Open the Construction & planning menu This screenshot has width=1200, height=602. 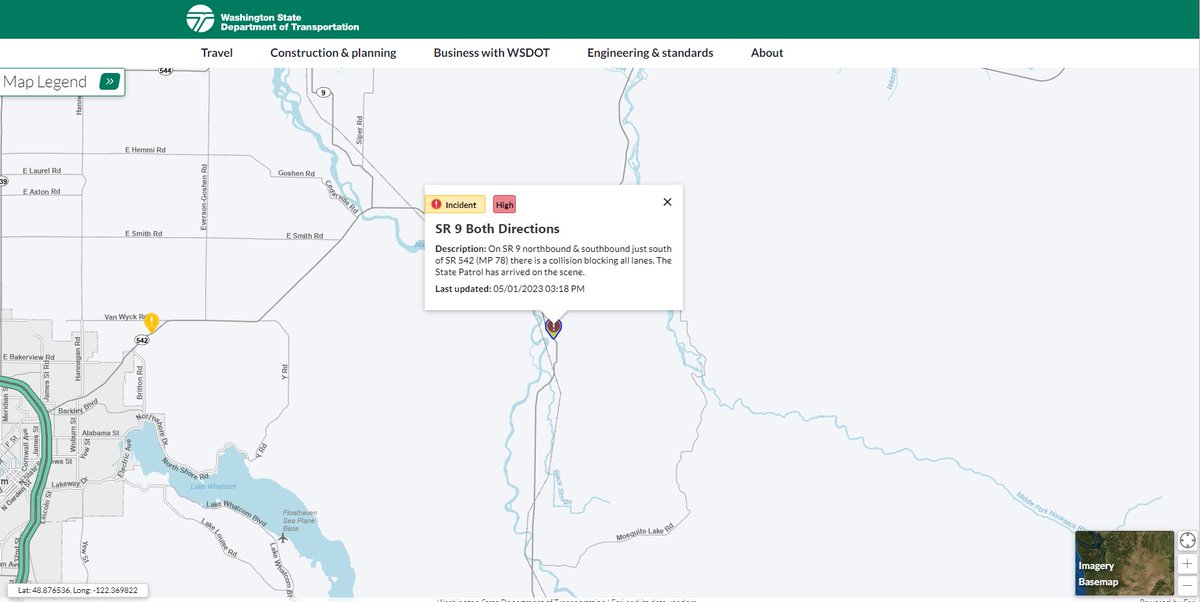333,52
